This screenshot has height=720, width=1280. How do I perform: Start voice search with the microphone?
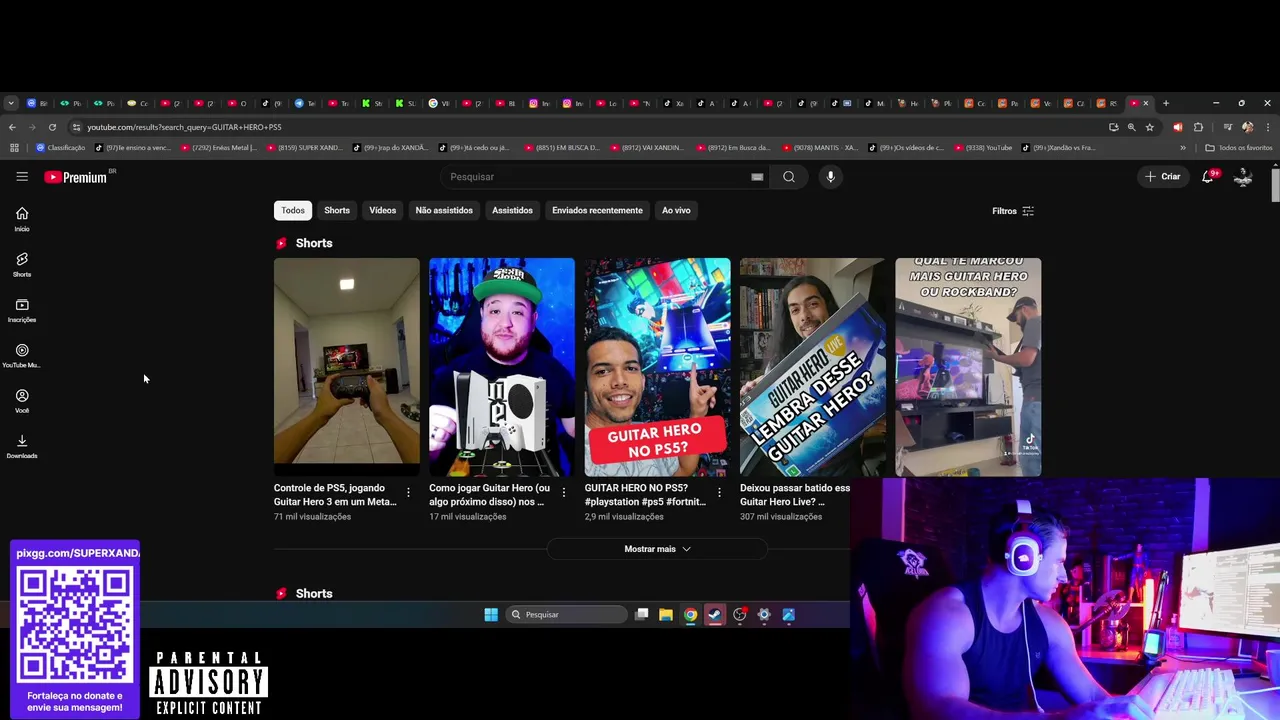point(830,177)
